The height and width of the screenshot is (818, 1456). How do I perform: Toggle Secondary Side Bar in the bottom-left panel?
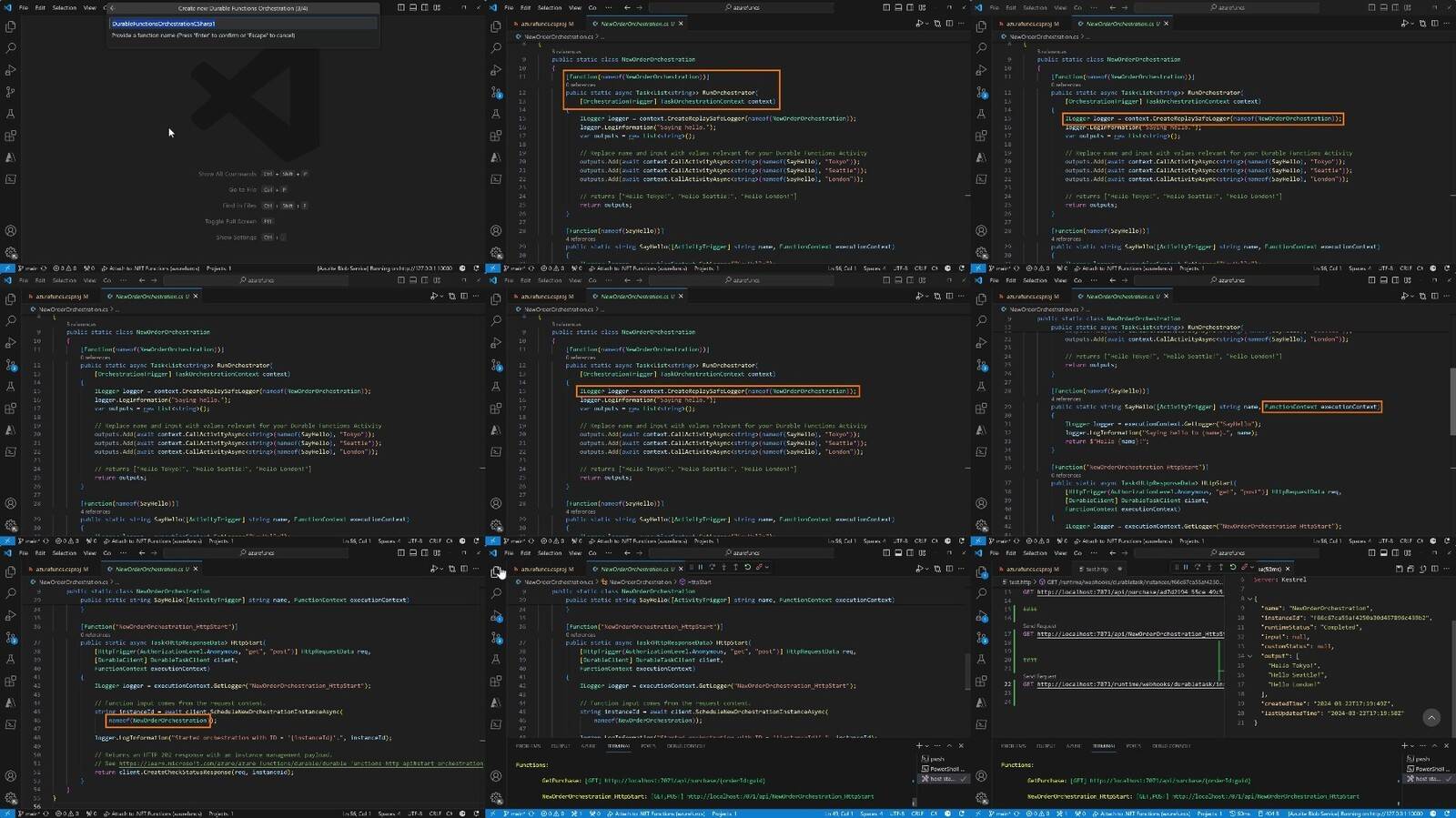[x=425, y=552]
